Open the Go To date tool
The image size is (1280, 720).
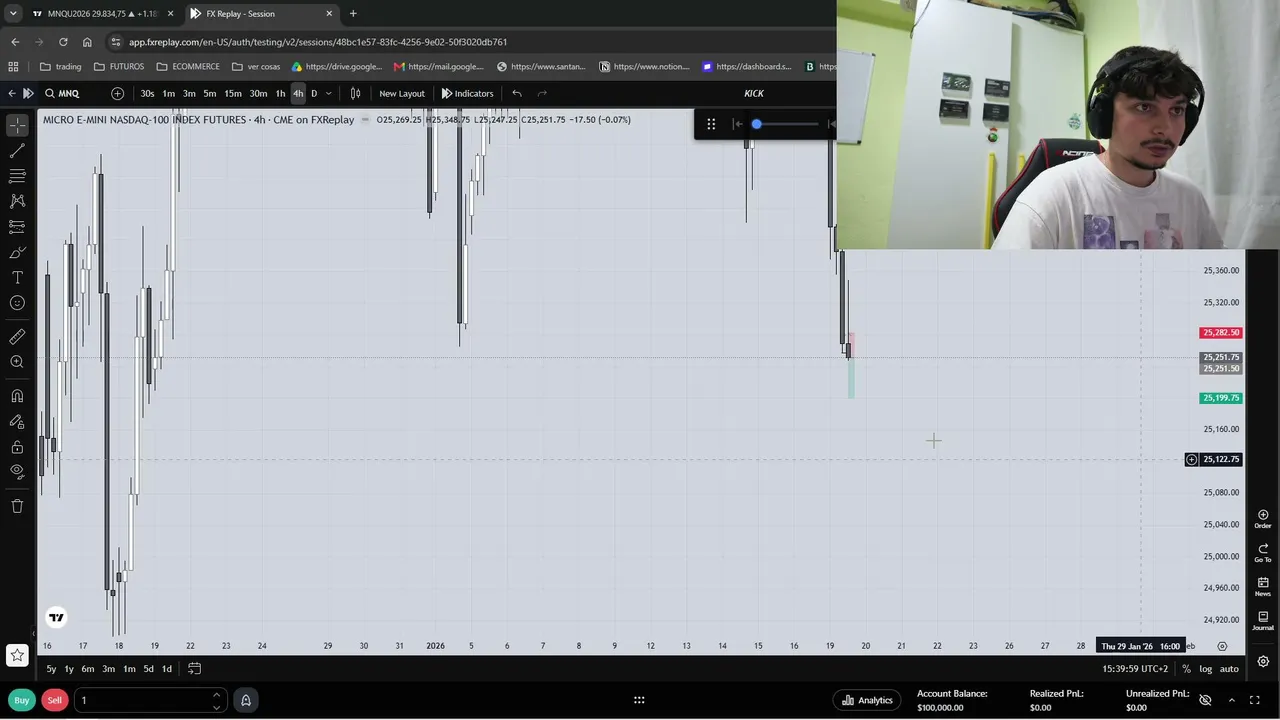click(1263, 553)
